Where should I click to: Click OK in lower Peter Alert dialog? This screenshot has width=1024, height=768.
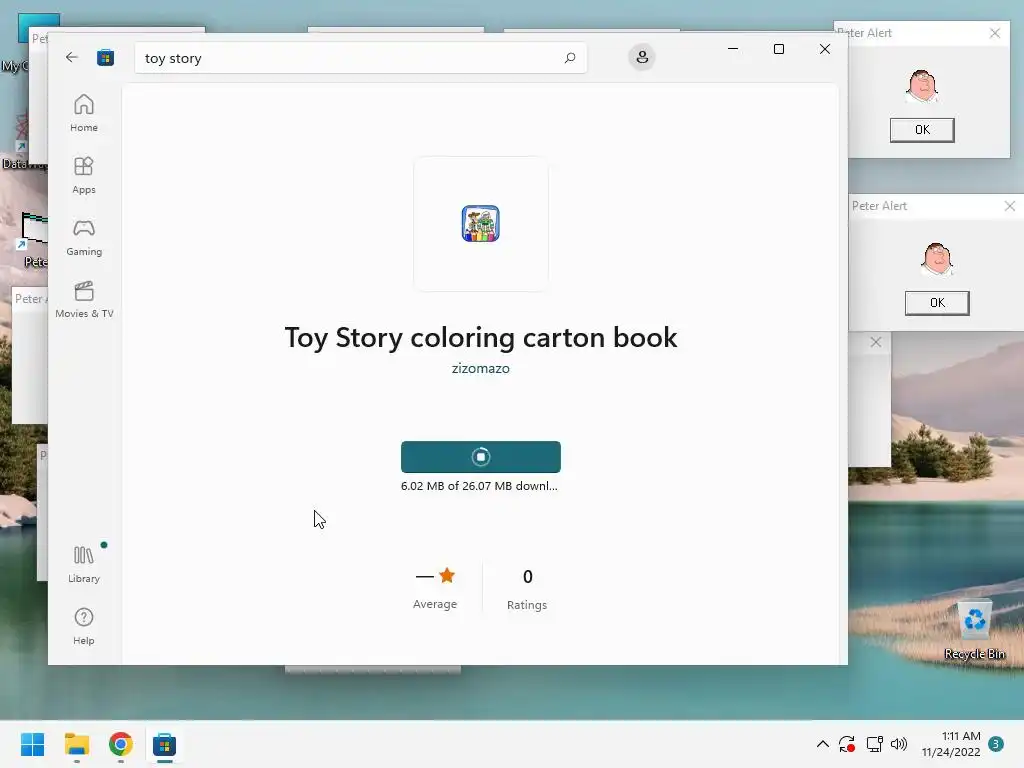tap(937, 303)
